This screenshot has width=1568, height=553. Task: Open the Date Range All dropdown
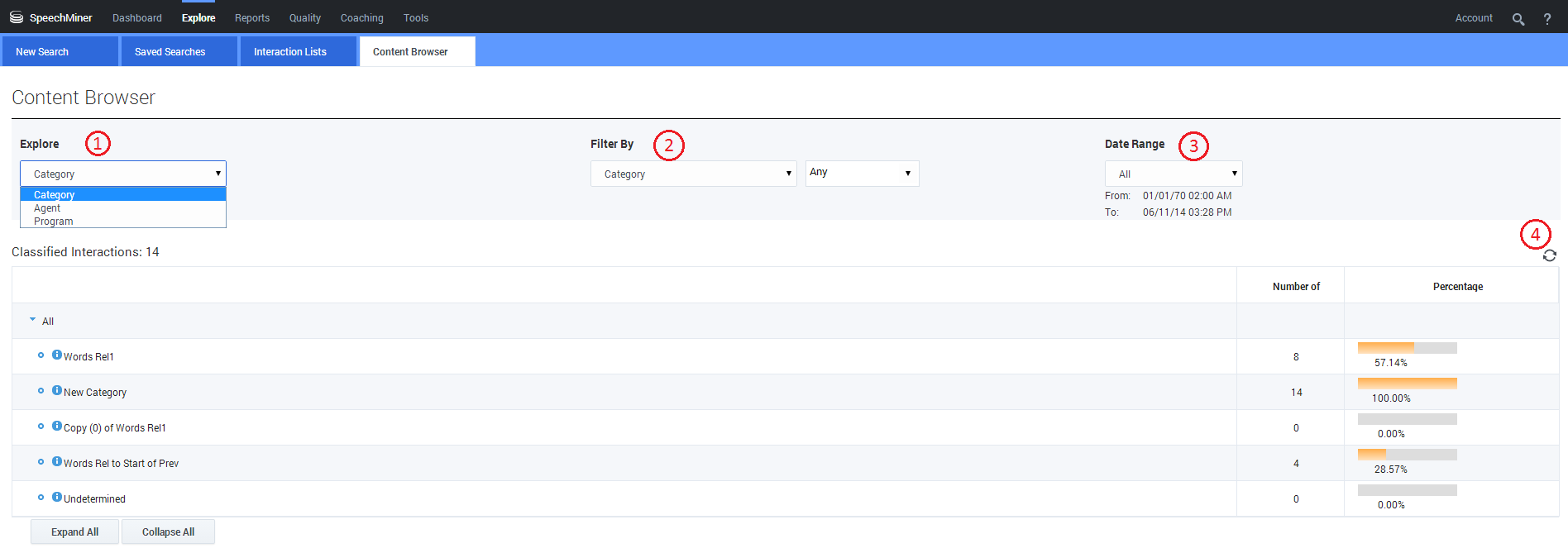click(1173, 174)
